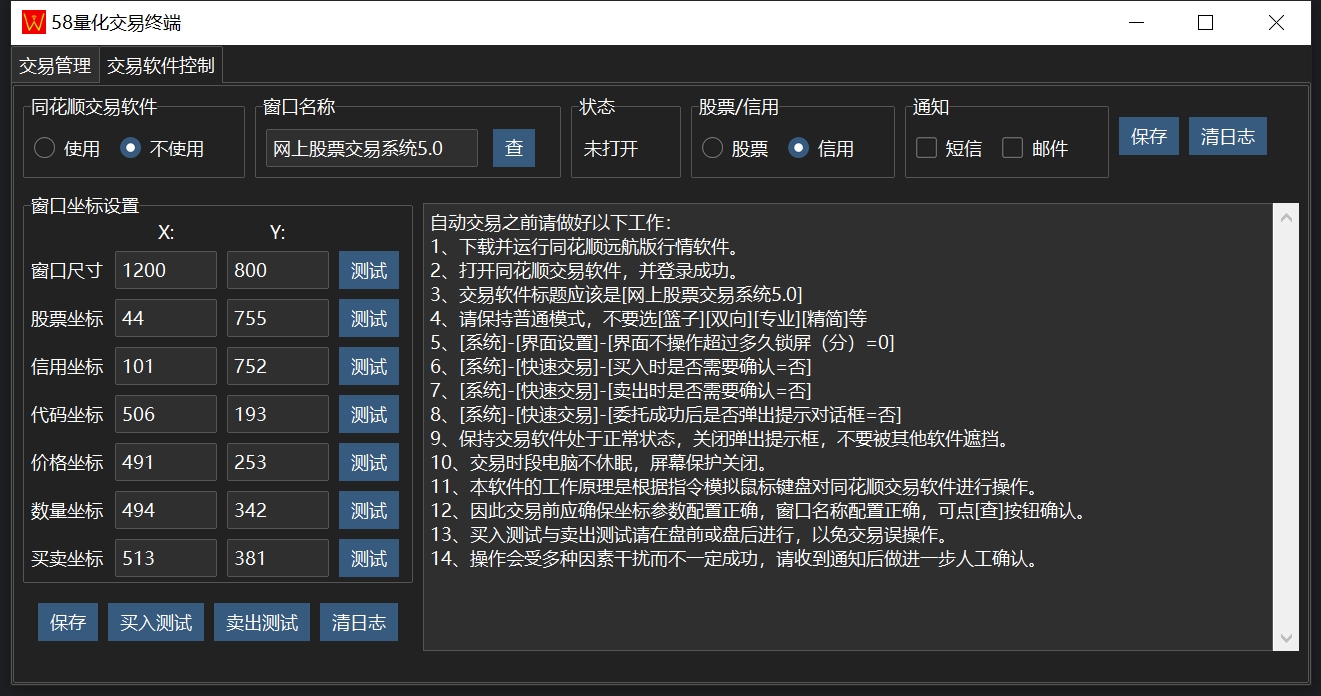The height and width of the screenshot is (696, 1321).
Task: Click the log scrollbar down arrow
Action: coord(1286,638)
